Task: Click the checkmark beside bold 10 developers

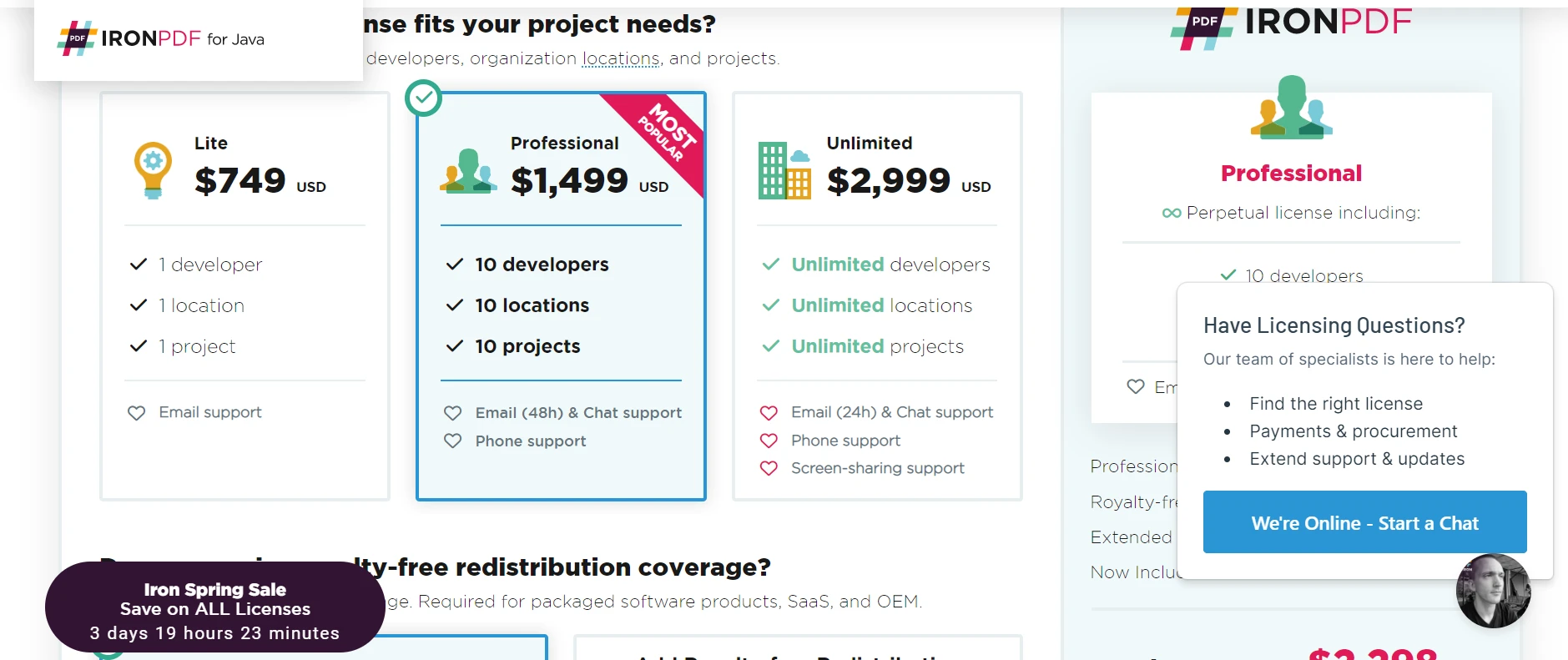Action: 455,265
